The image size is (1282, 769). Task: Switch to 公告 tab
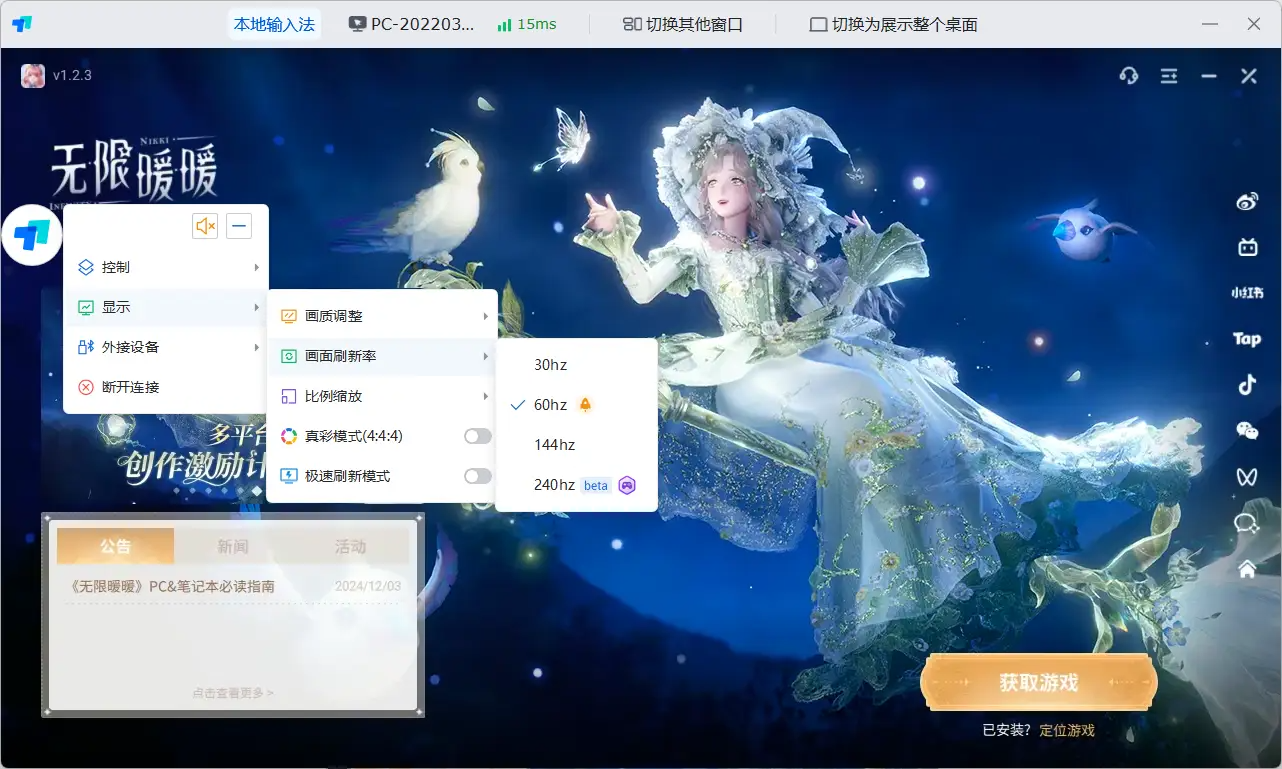pyautogui.click(x=115, y=547)
